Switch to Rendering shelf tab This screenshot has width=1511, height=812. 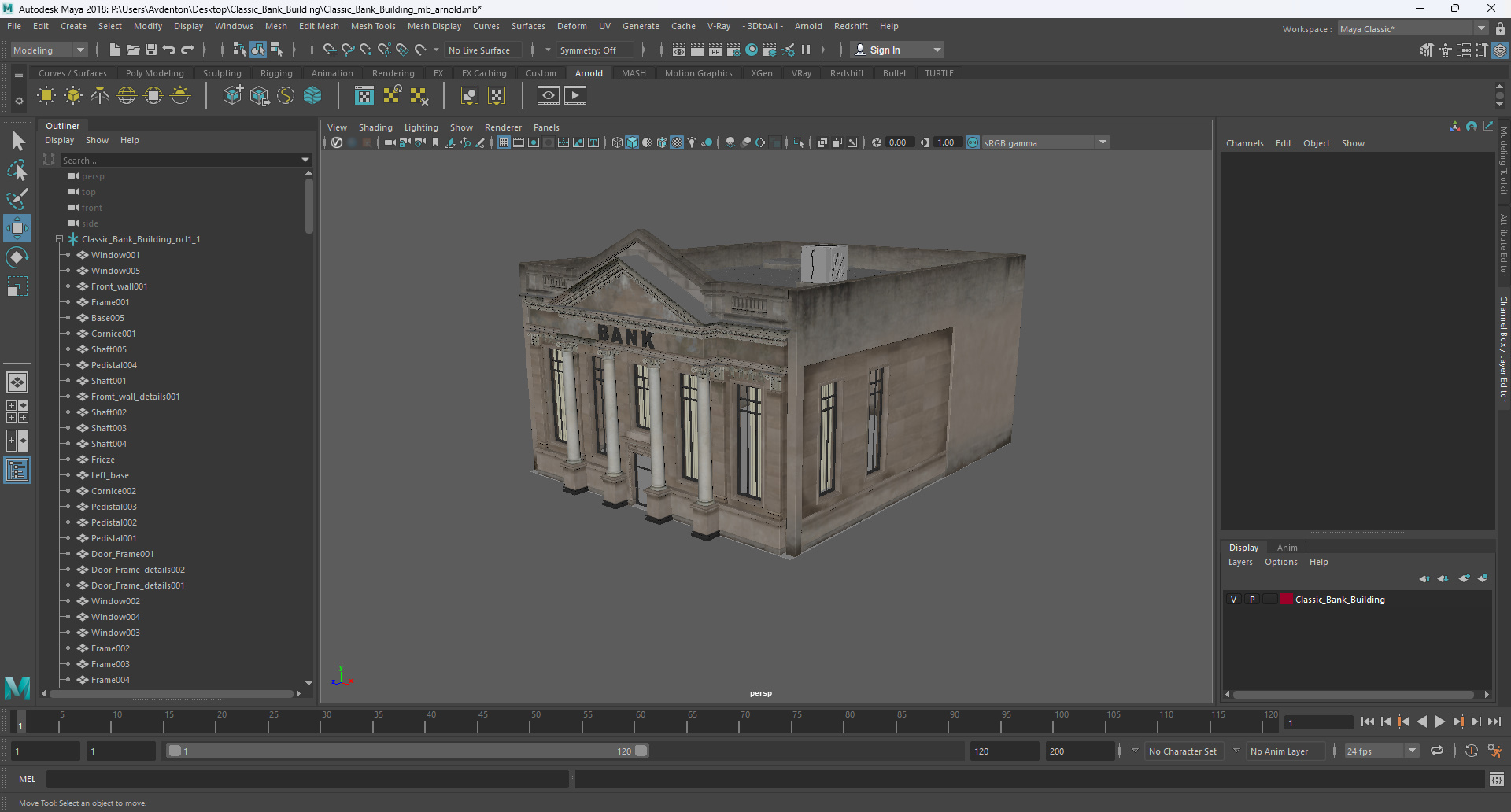coord(393,73)
